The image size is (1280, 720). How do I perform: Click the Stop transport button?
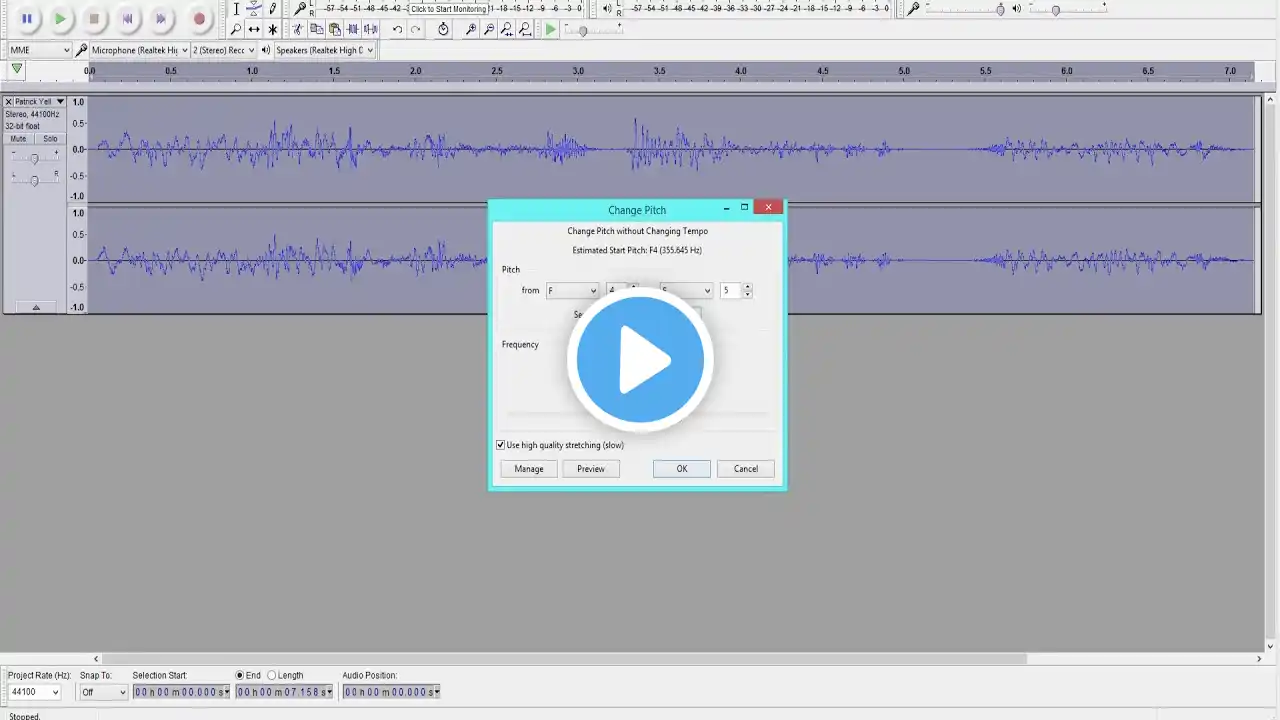click(94, 18)
